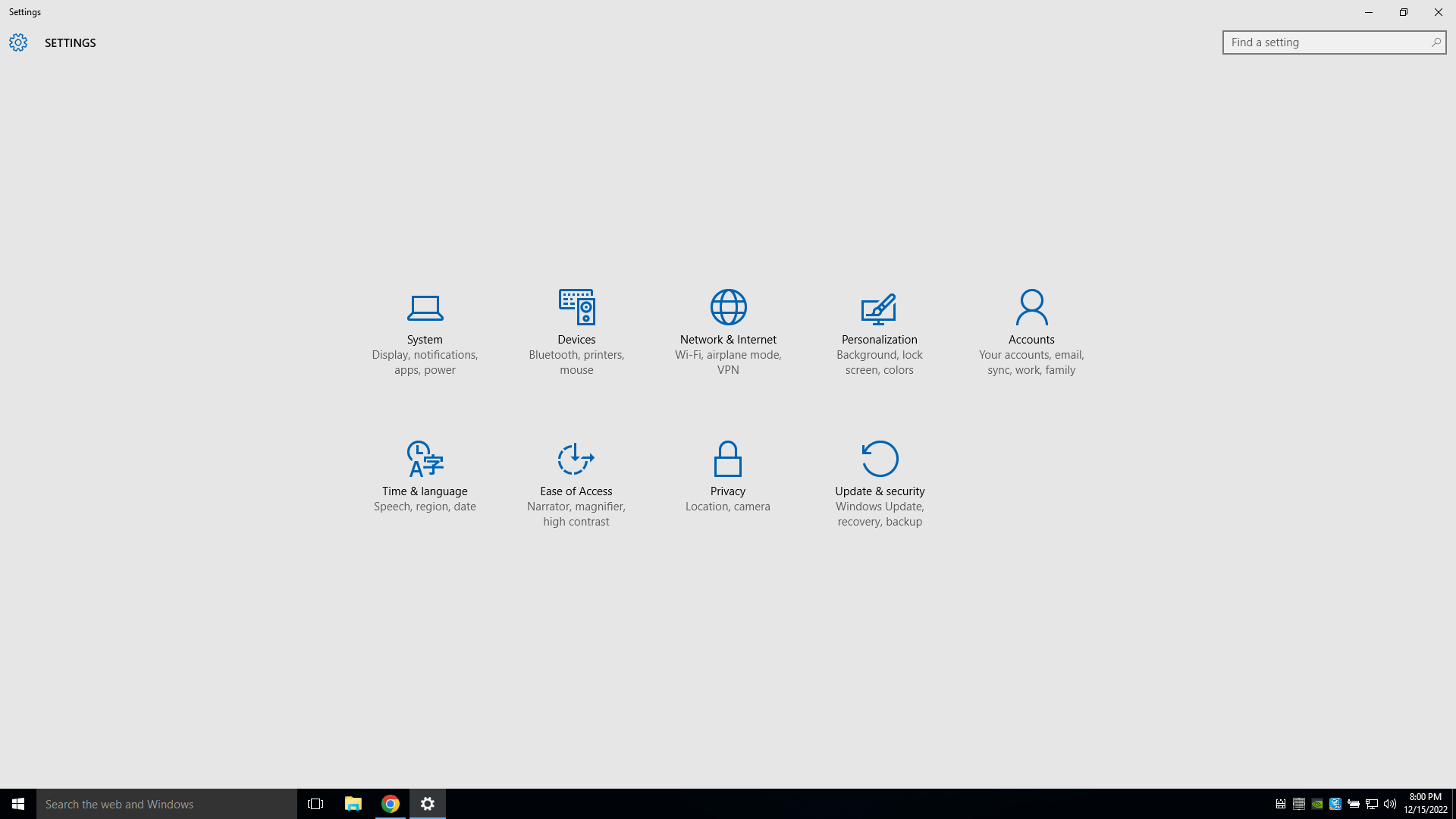The image size is (1456, 819).
Task: Open Task View on the taskbar
Action: [315, 804]
